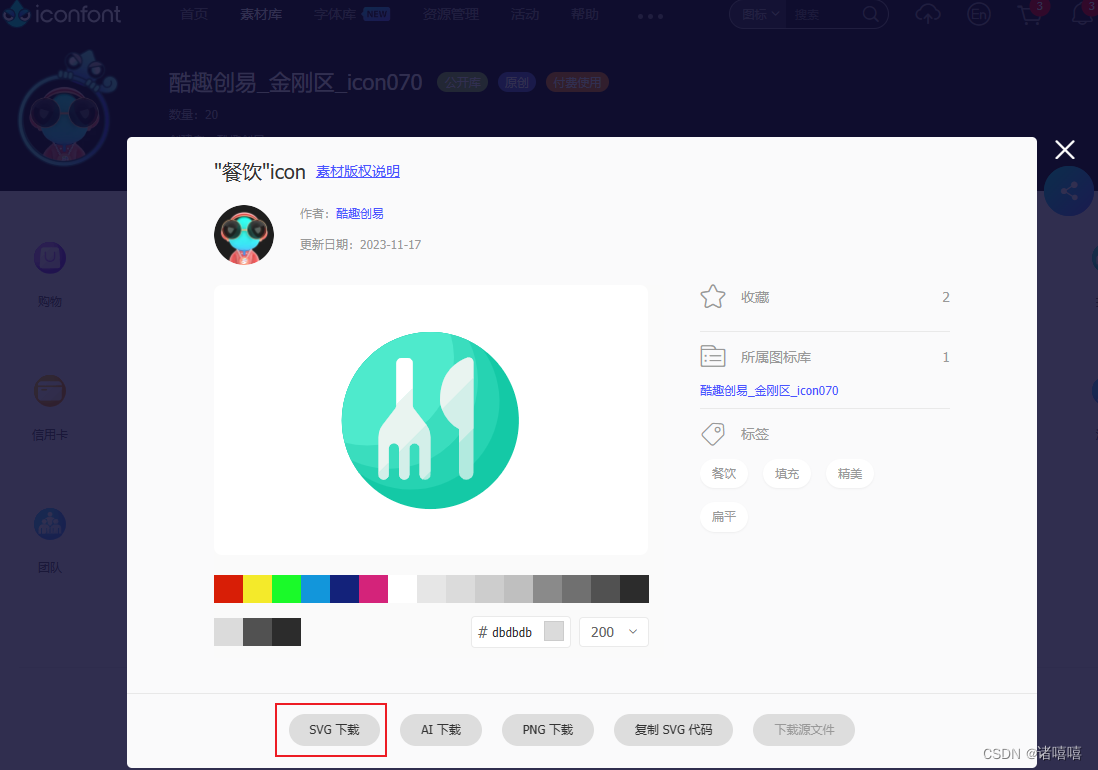Open the 帮助 nav item

pos(585,14)
